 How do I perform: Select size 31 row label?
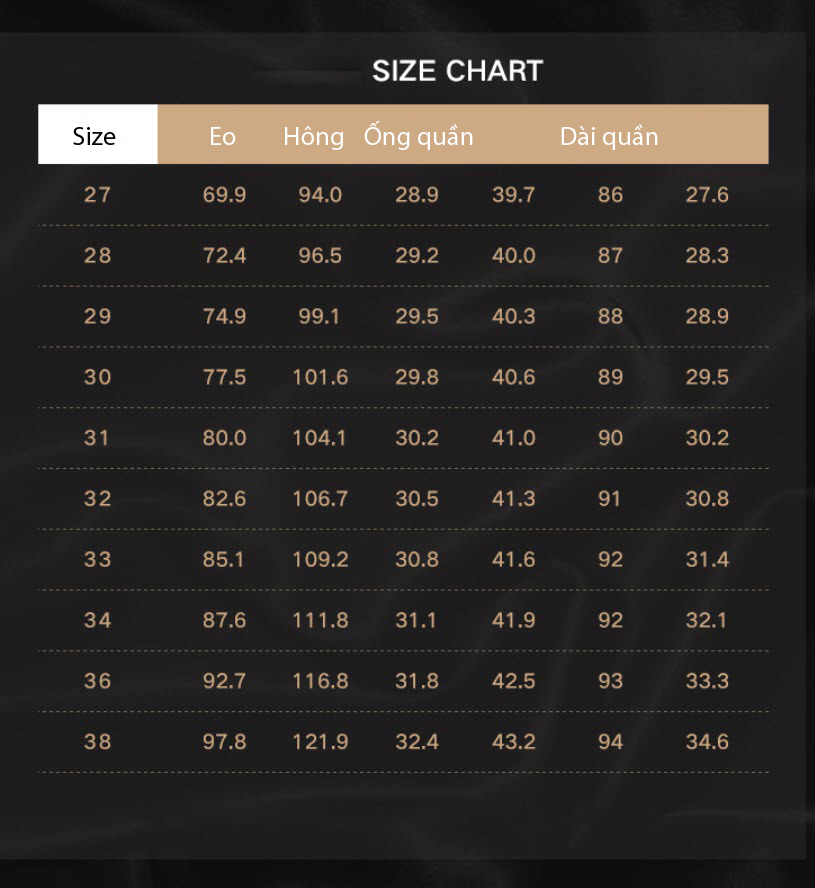pyautogui.click(x=96, y=438)
